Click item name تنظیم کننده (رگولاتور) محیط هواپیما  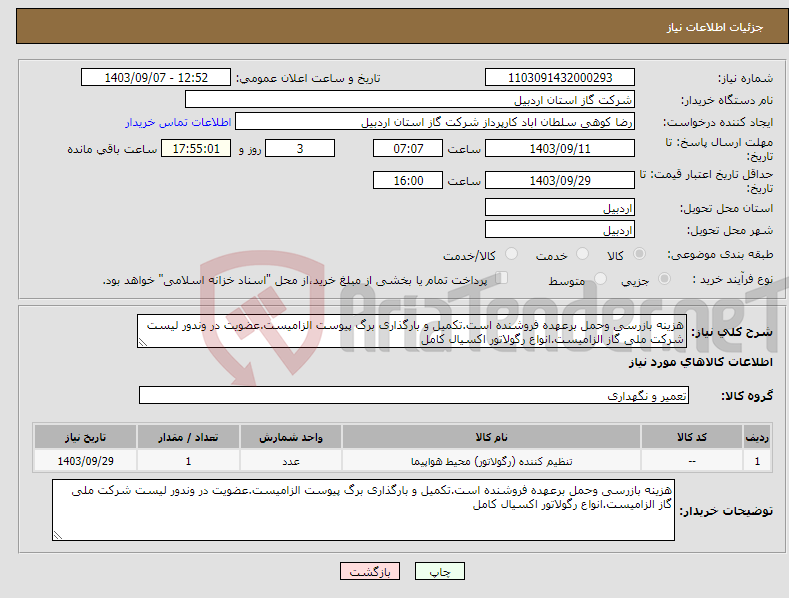[491, 461]
